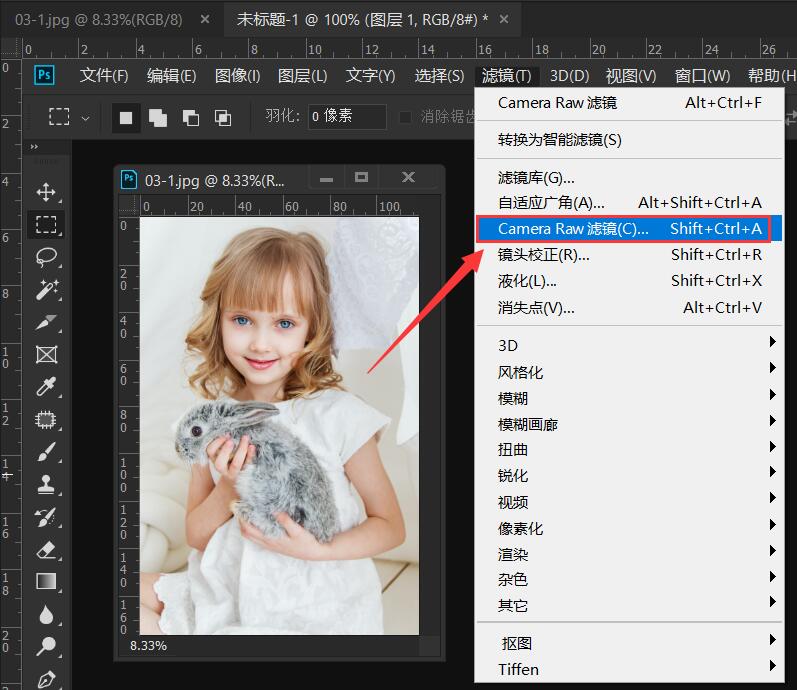Select the Lasso tool
Image resolution: width=797 pixels, height=690 pixels.
(46, 257)
